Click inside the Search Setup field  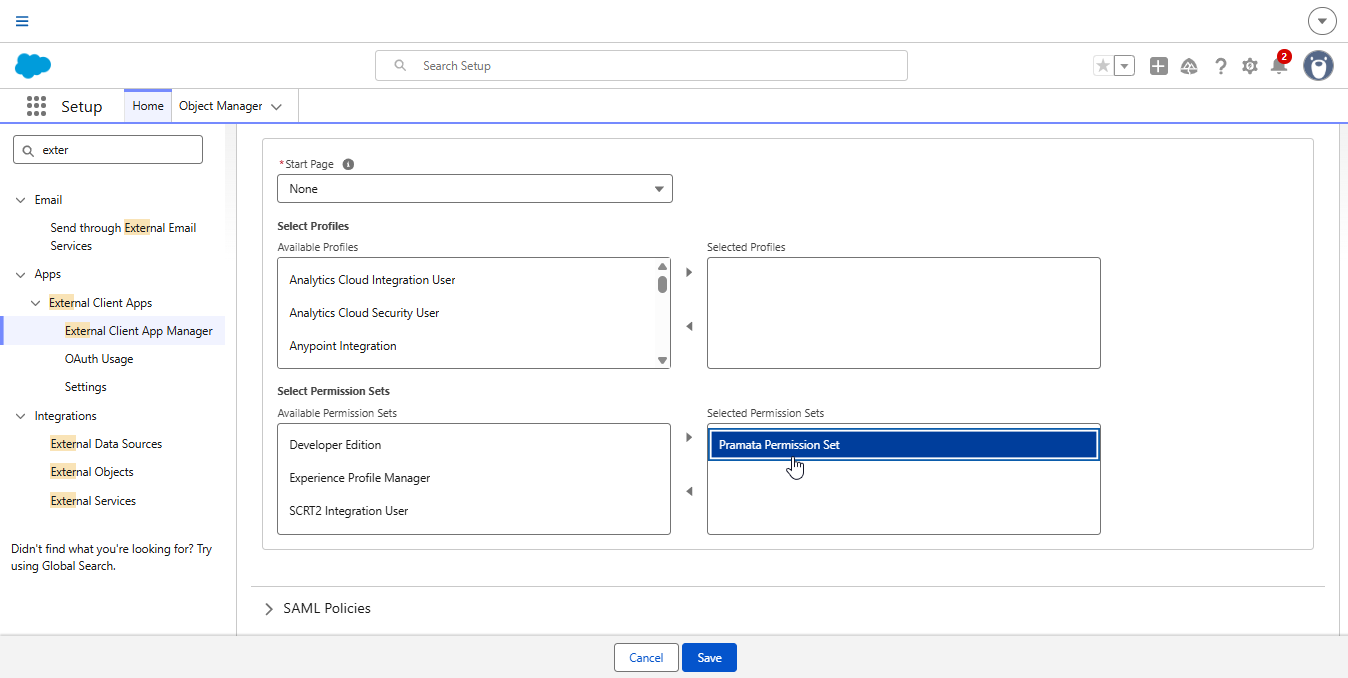[x=641, y=66]
